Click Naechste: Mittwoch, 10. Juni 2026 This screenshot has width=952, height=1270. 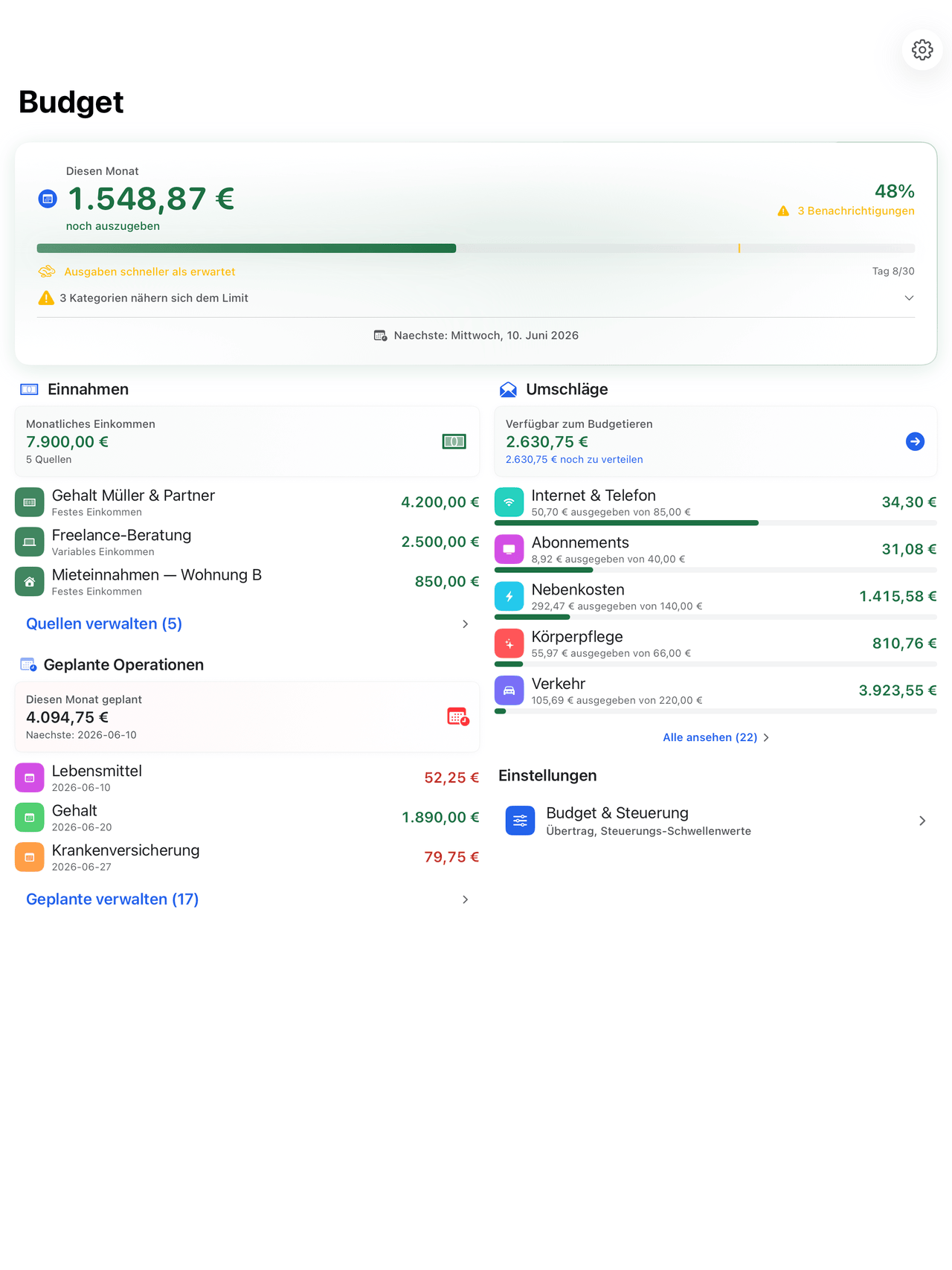(486, 336)
